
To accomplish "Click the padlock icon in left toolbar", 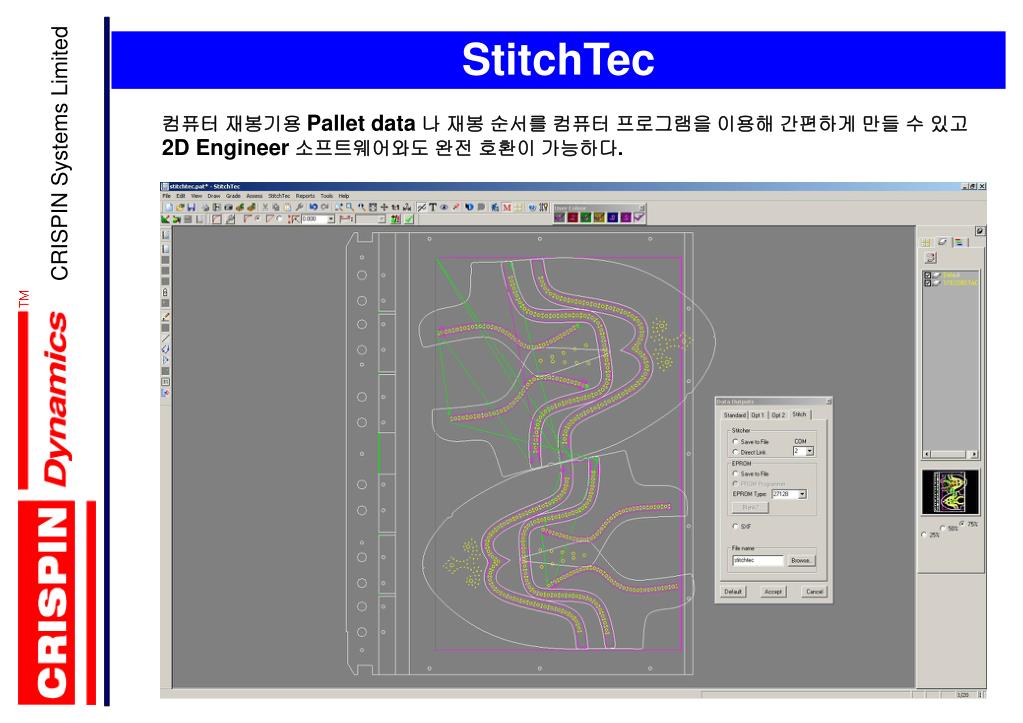I will [165, 292].
